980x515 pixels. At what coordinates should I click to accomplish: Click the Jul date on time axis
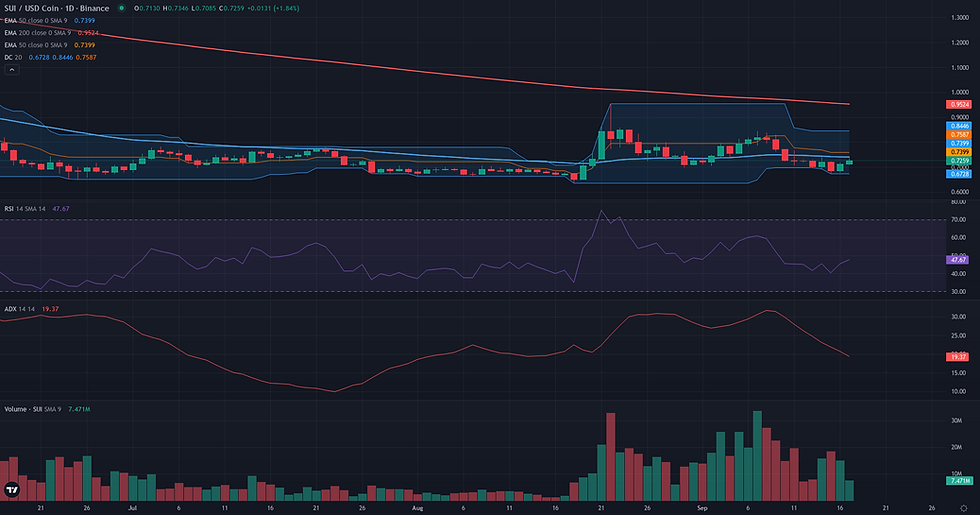pyautogui.click(x=132, y=508)
